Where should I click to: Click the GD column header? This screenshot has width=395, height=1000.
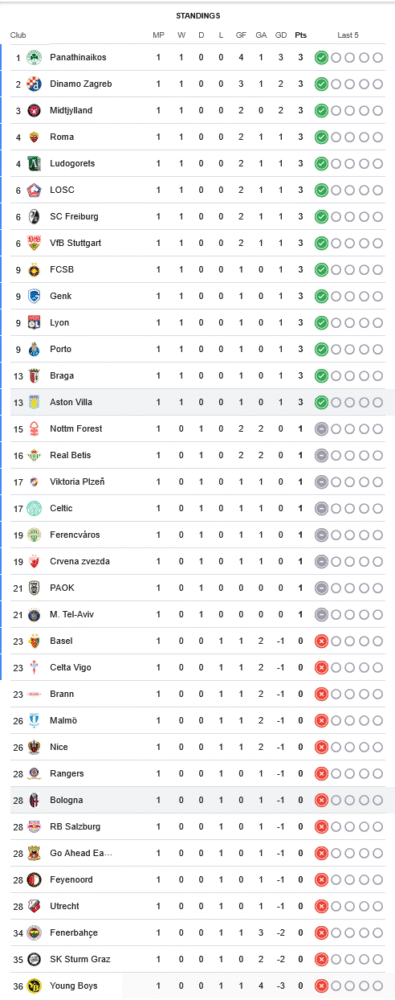281,35
